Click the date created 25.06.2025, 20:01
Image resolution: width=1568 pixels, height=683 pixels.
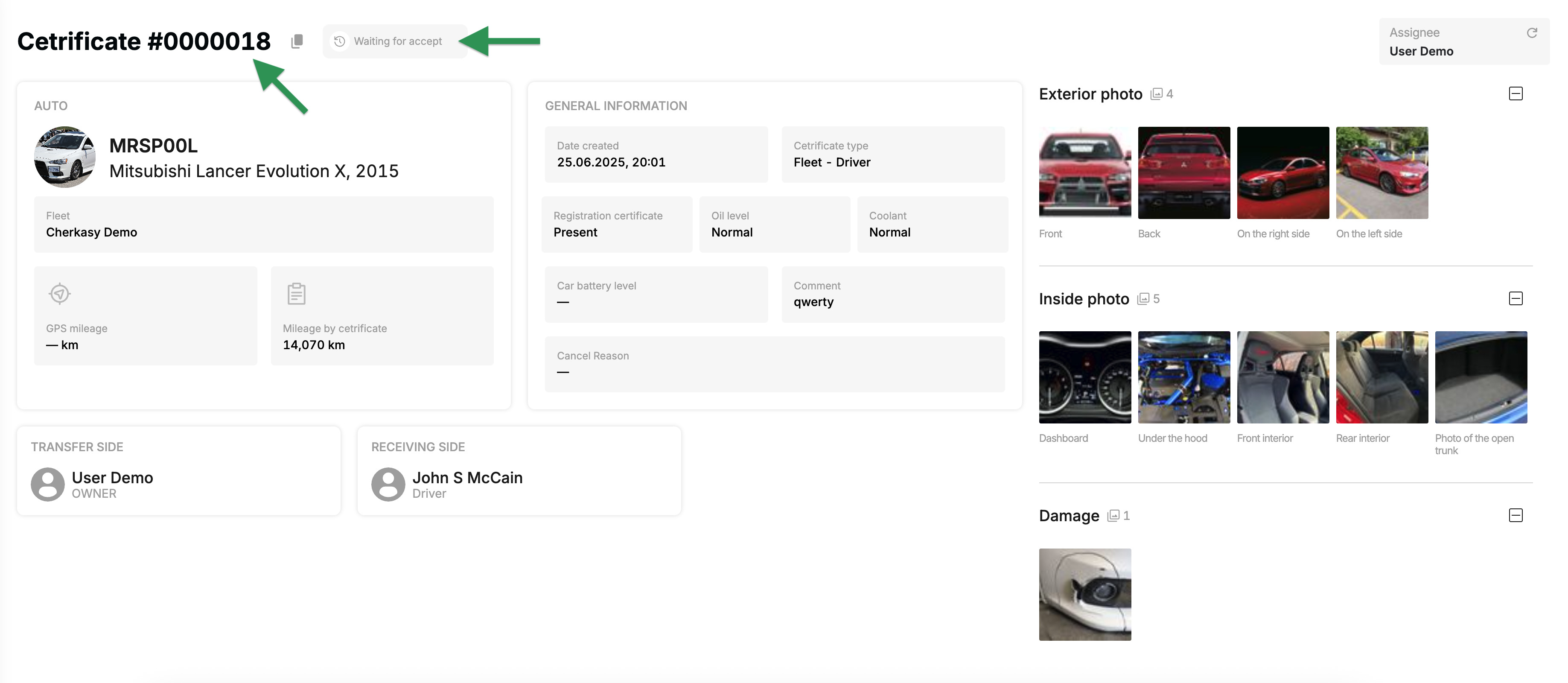611,163
